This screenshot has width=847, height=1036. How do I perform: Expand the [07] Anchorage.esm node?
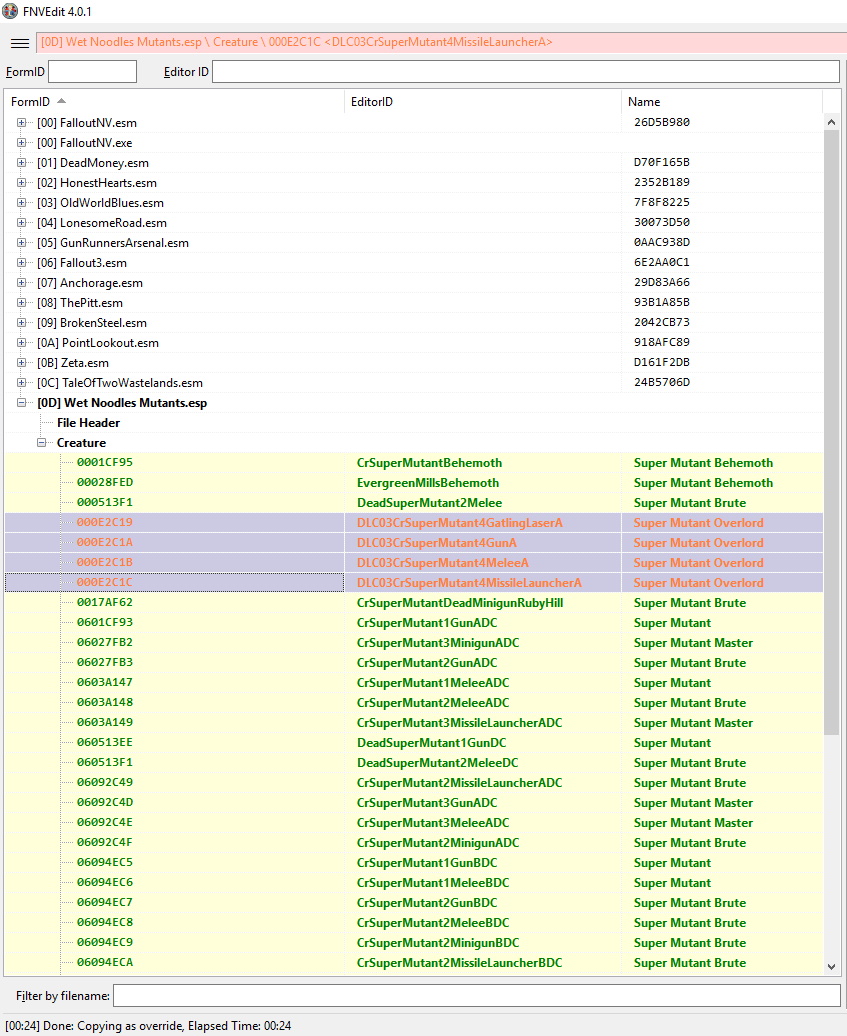pos(22,283)
